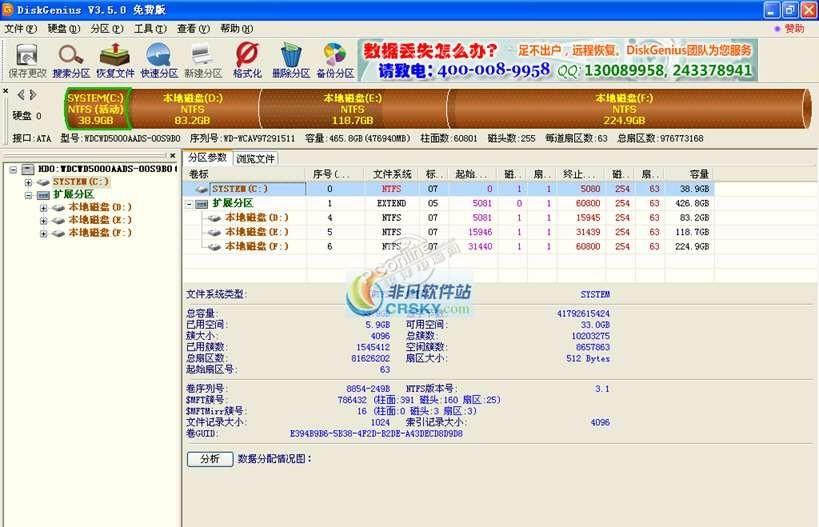Select SYSTEM(C:) segment in disk map
Screen dimensions: 819x527
point(96,109)
